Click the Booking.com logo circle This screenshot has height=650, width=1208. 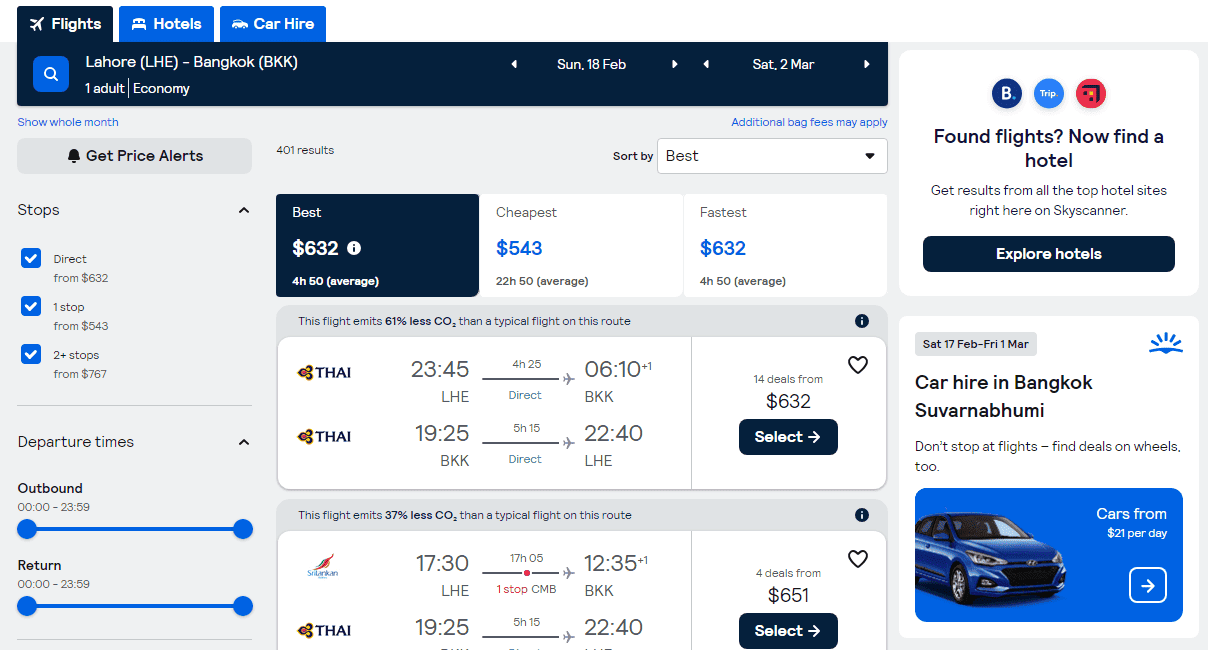1007,94
